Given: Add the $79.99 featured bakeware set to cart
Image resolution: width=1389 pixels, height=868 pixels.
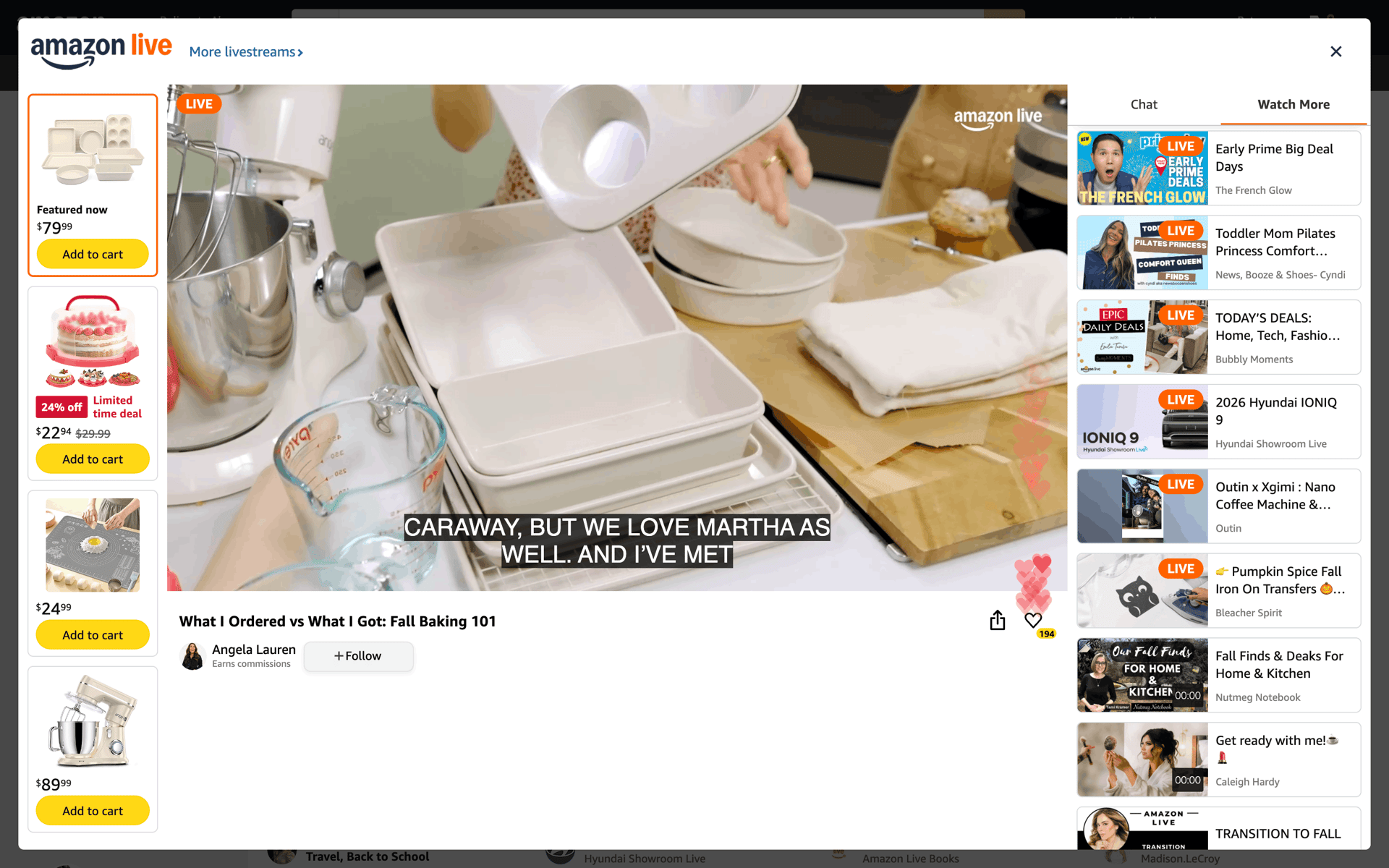Looking at the screenshot, I should tap(93, 254).
